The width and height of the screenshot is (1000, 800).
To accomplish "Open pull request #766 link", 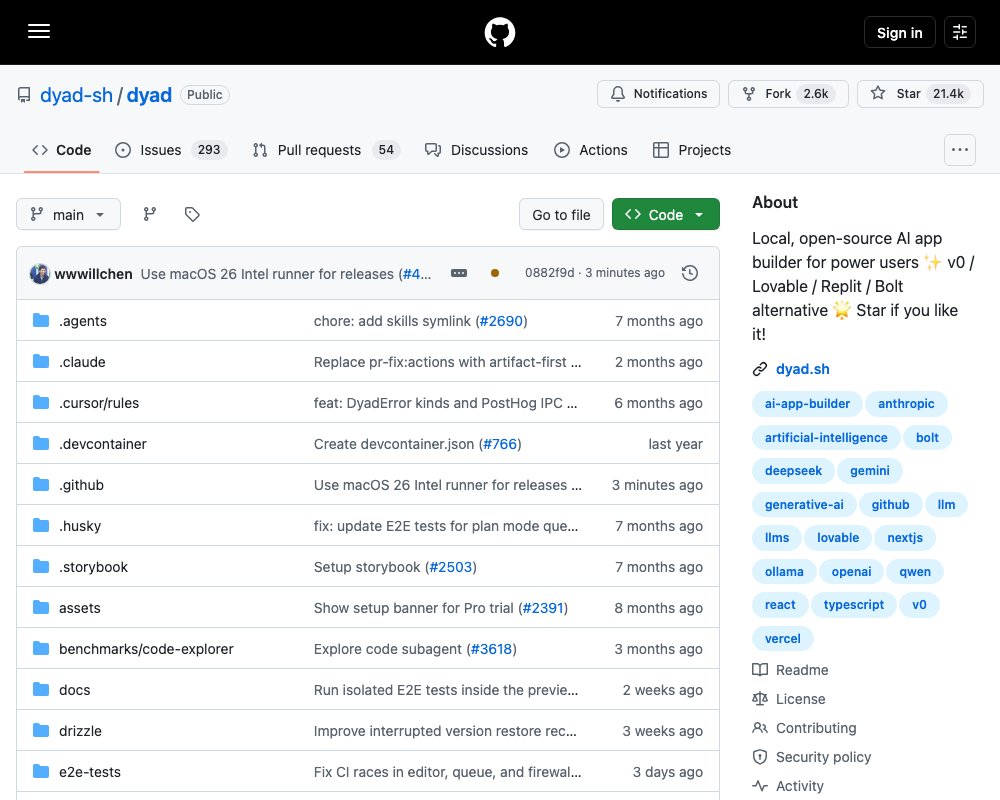I will pos(500,444).
